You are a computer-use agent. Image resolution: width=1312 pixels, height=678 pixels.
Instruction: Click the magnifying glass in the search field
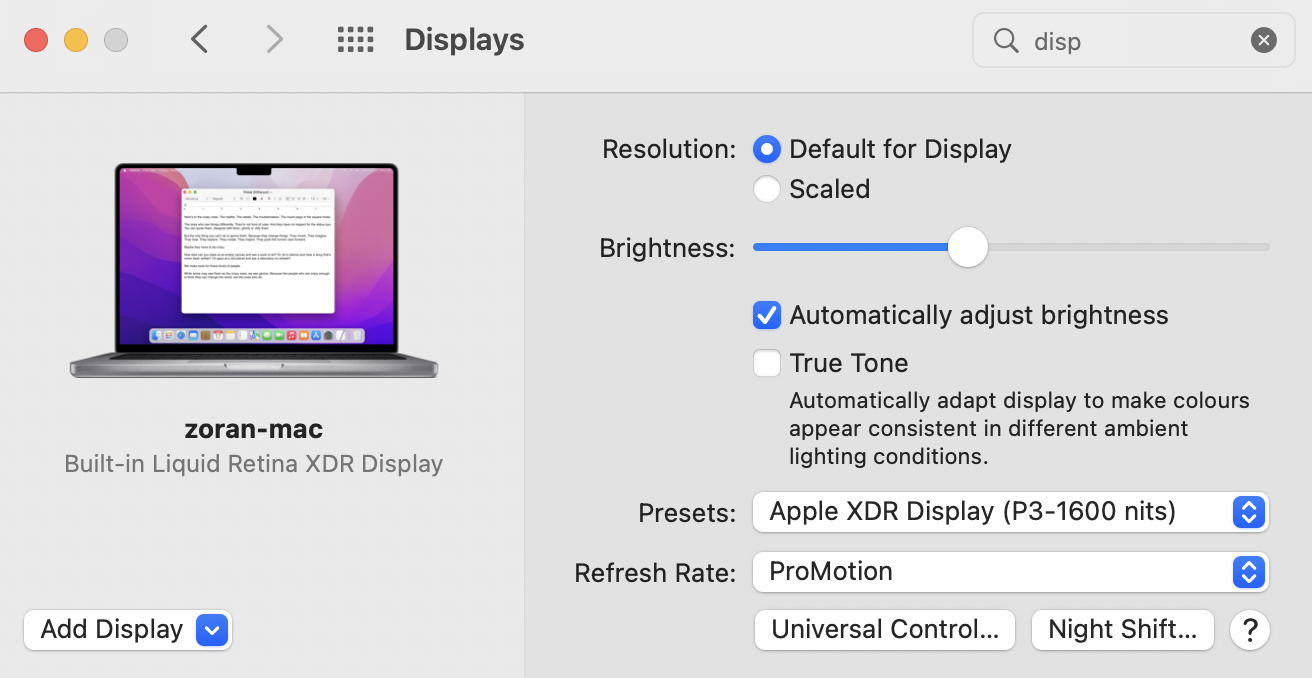pos(1005,41)
